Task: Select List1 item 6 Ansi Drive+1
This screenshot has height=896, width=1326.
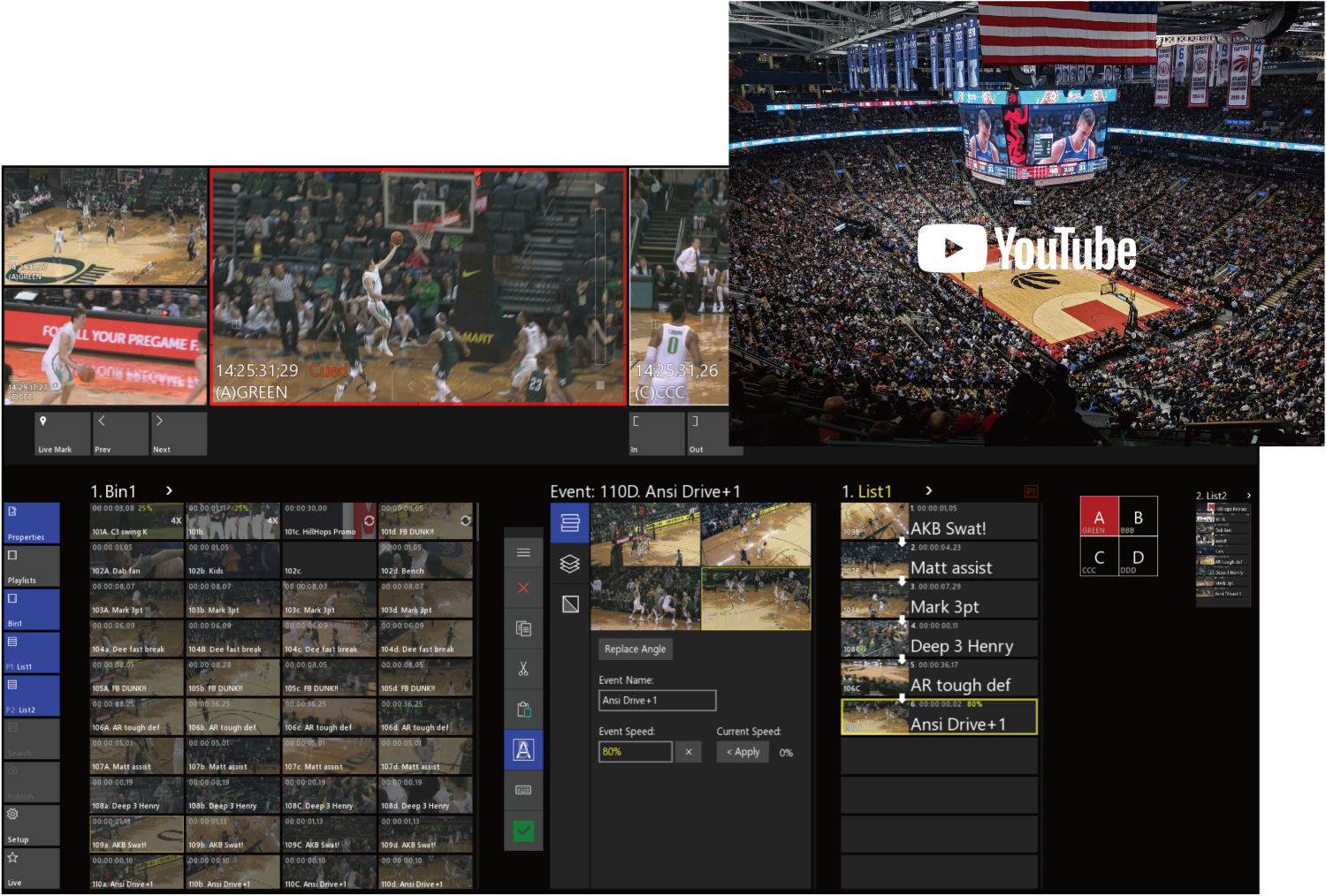Action: tap(939, 717)
